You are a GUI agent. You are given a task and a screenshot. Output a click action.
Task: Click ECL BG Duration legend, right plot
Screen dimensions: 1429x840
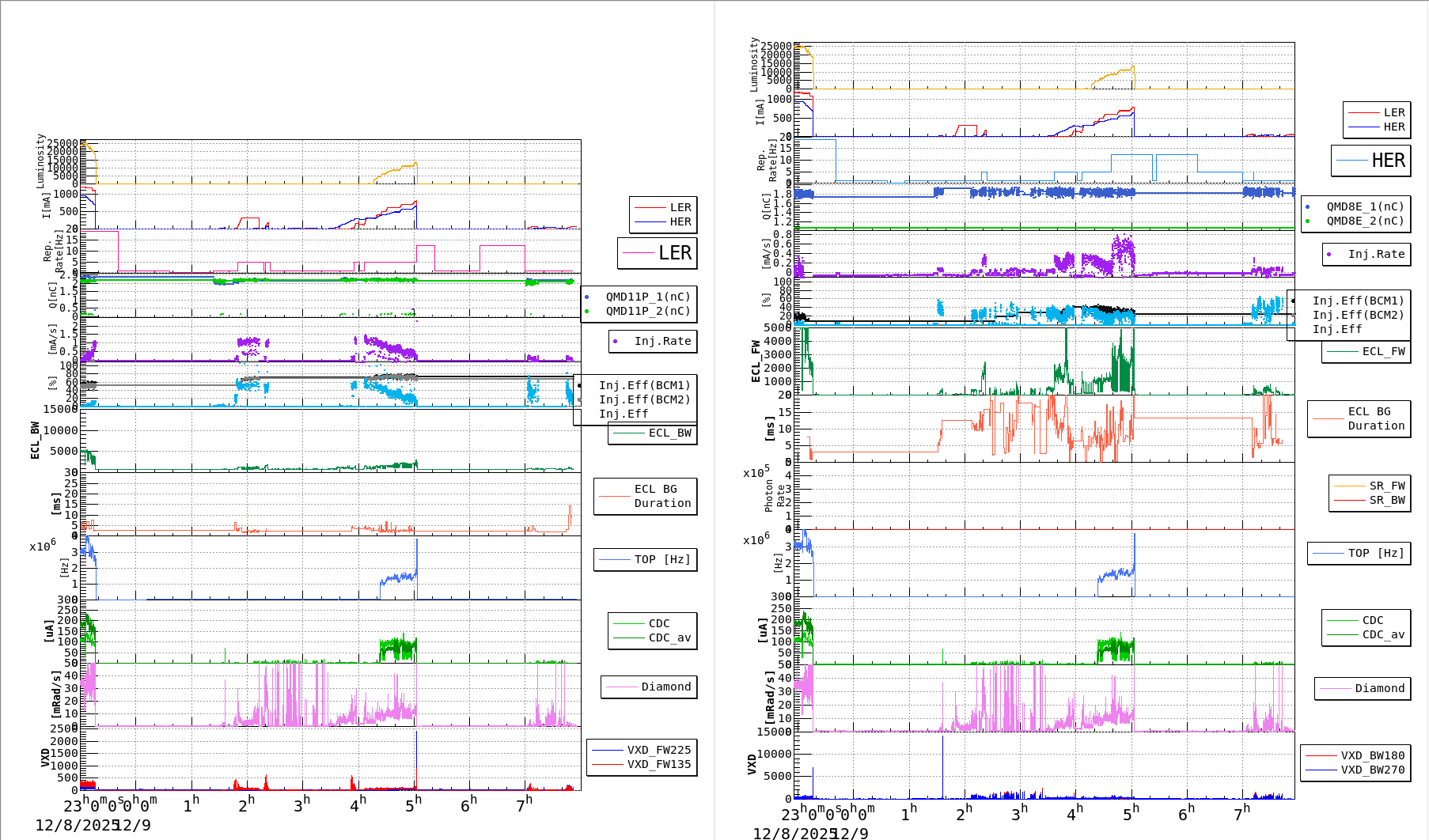pos(1359,418)
